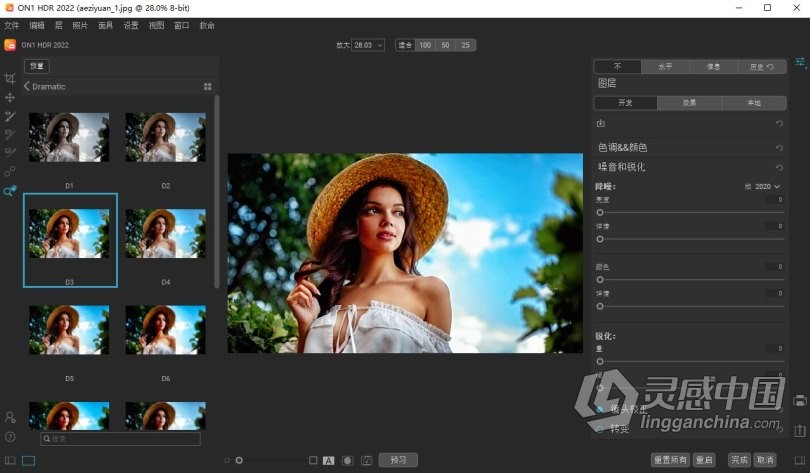
Task: Toggle the right panel visibility icon
Action: (800, 460)
